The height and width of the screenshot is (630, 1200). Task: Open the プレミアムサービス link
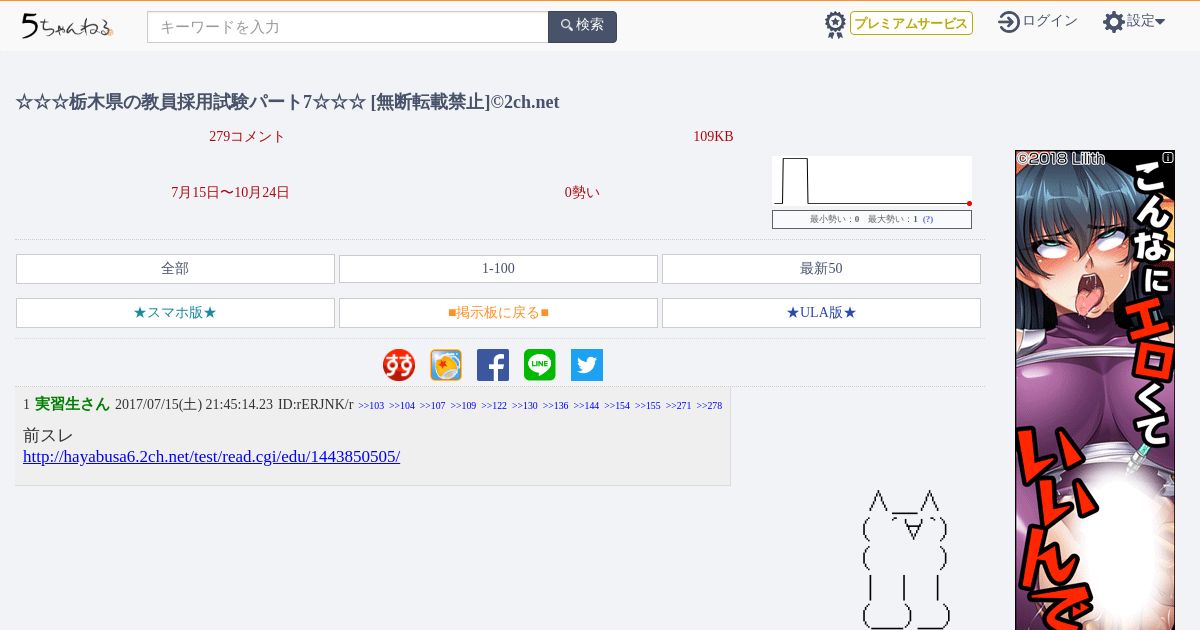(911, 23)
